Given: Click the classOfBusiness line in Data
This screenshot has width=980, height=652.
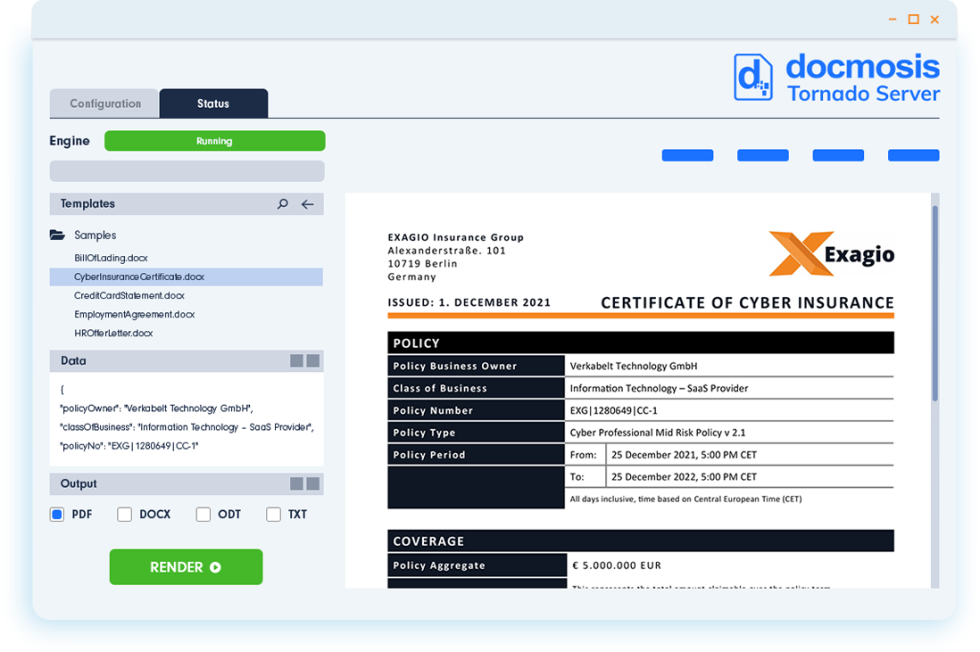Looking at the screenshot, I should 187,427.
